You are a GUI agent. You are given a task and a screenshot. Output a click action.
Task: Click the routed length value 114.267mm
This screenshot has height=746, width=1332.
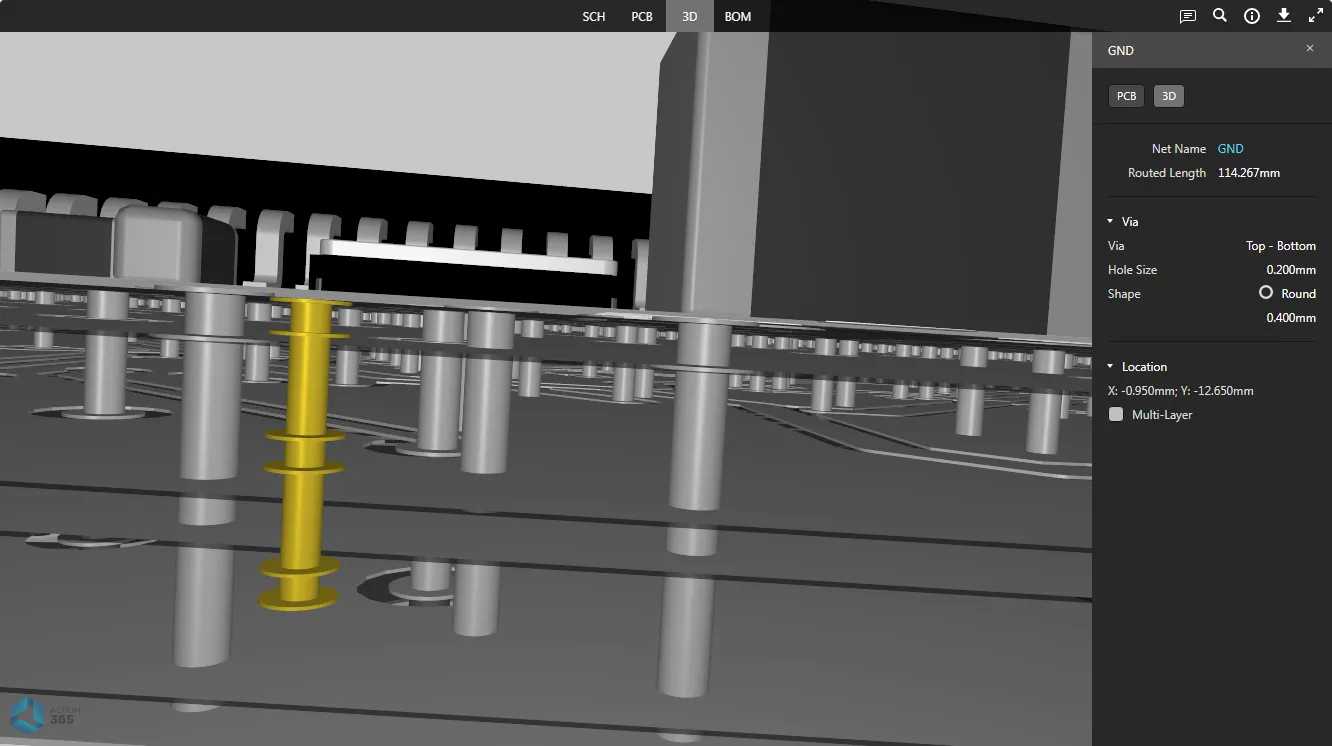click(x=1249, y=173)
